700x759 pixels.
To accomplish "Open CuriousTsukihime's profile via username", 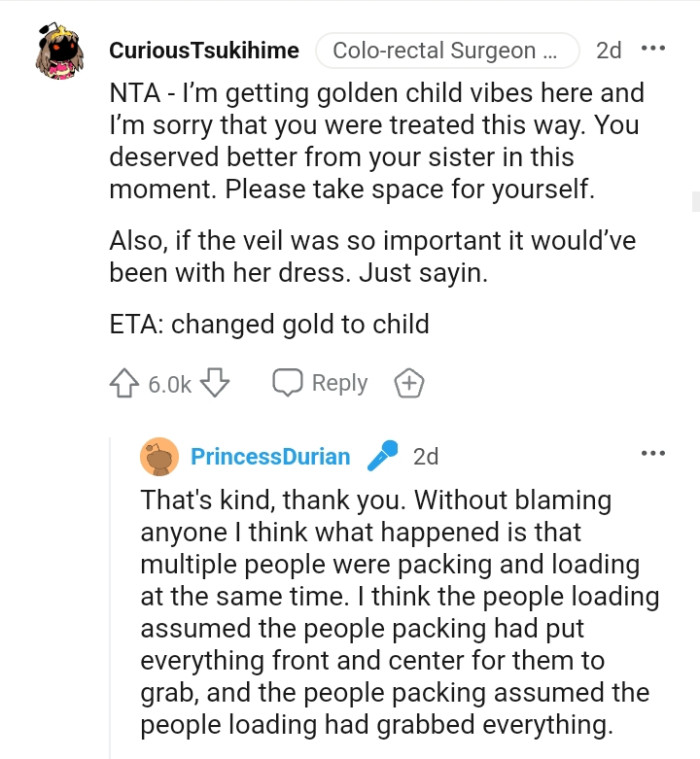I will tap(205, 51).
